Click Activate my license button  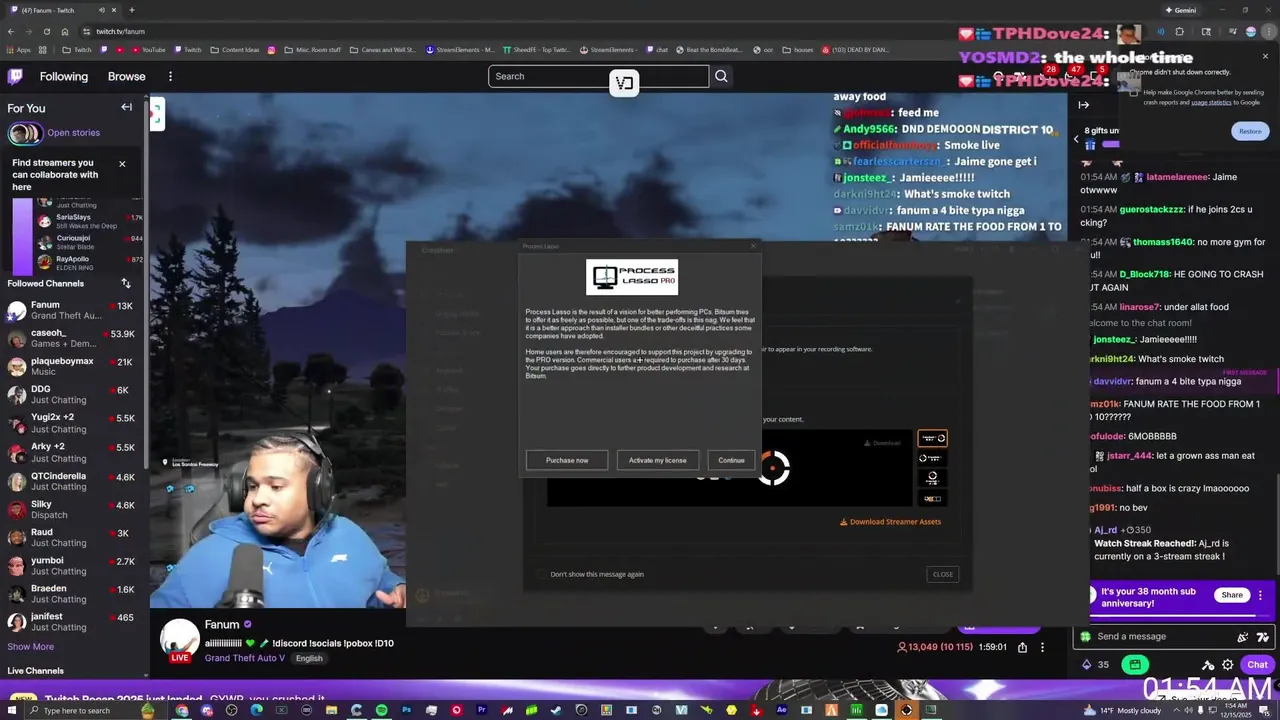click(657, 460)
